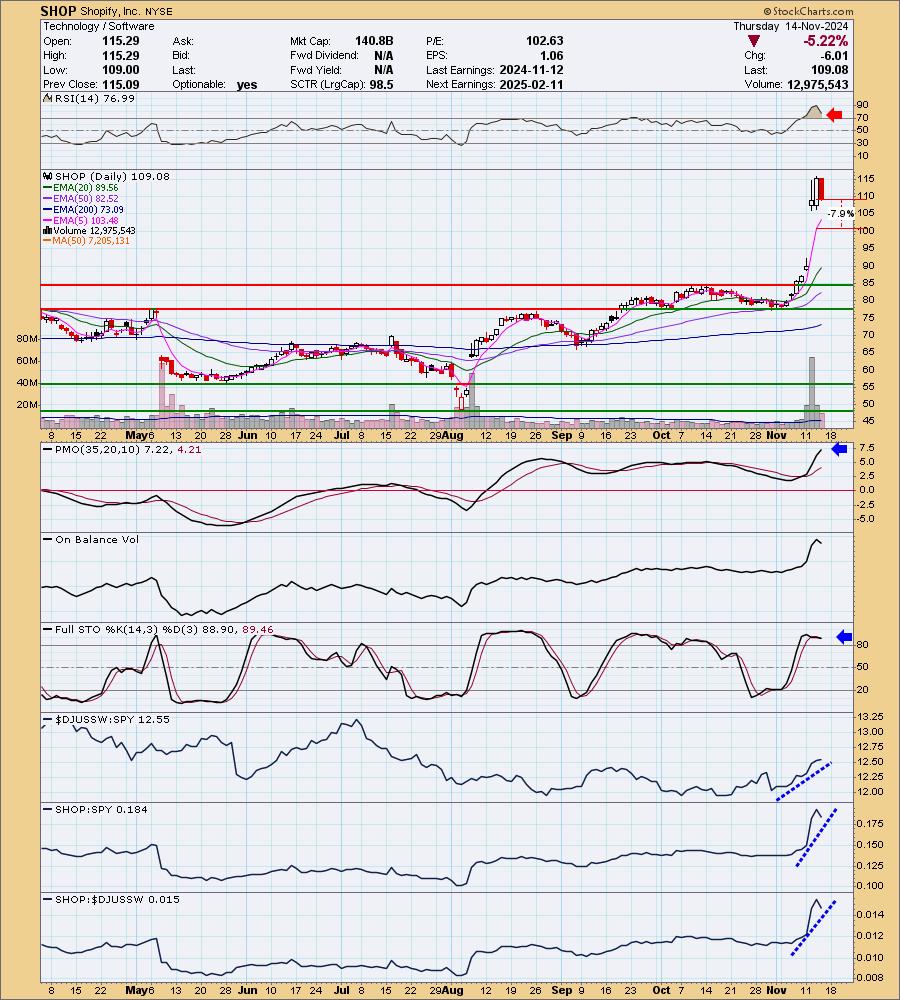Click the EMA(20) 89.56 legend entry

click(85, 188)
